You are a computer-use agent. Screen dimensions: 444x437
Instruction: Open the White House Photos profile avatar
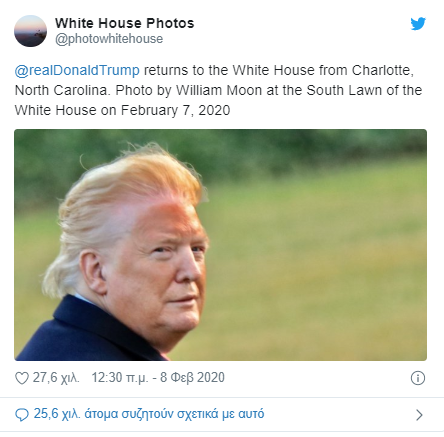30,31
